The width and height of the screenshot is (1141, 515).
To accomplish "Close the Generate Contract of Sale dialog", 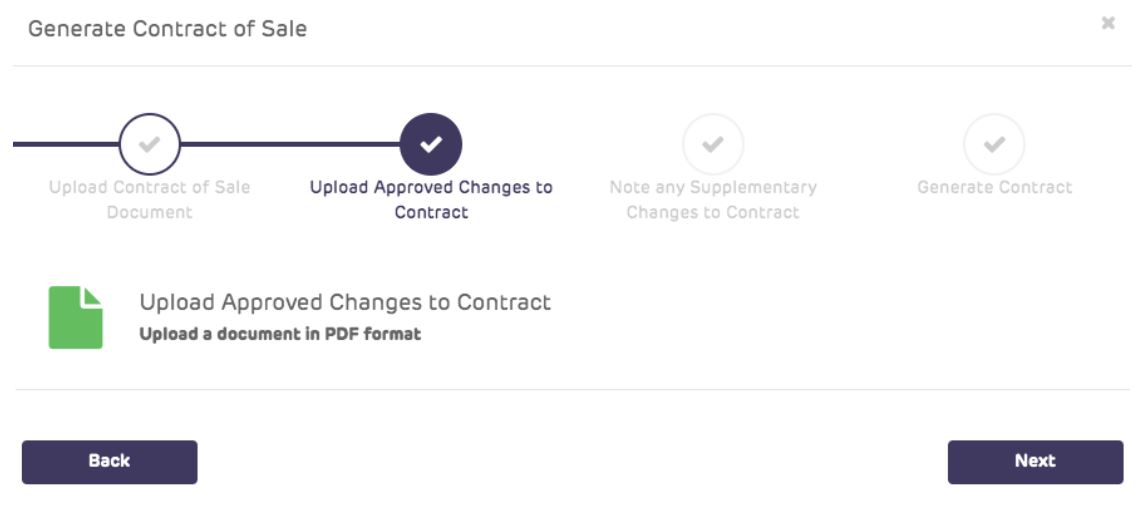I will [1108, 22].
